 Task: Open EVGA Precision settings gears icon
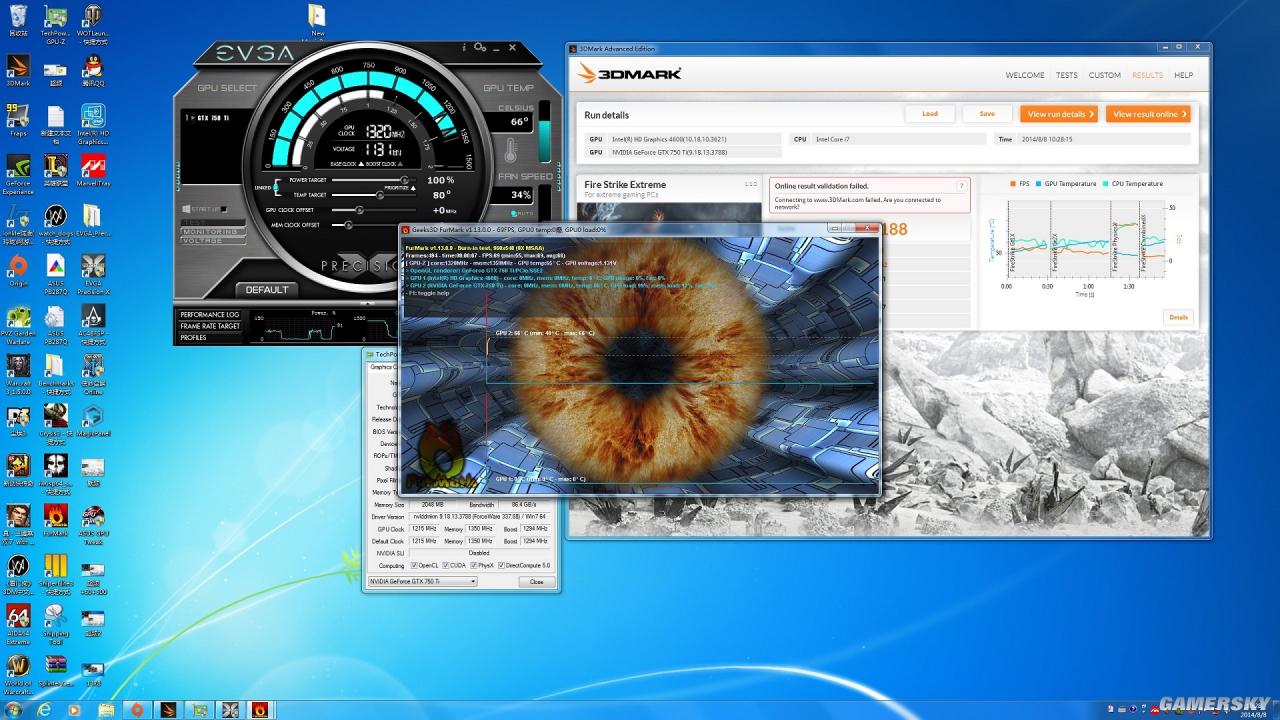[481, 48]
